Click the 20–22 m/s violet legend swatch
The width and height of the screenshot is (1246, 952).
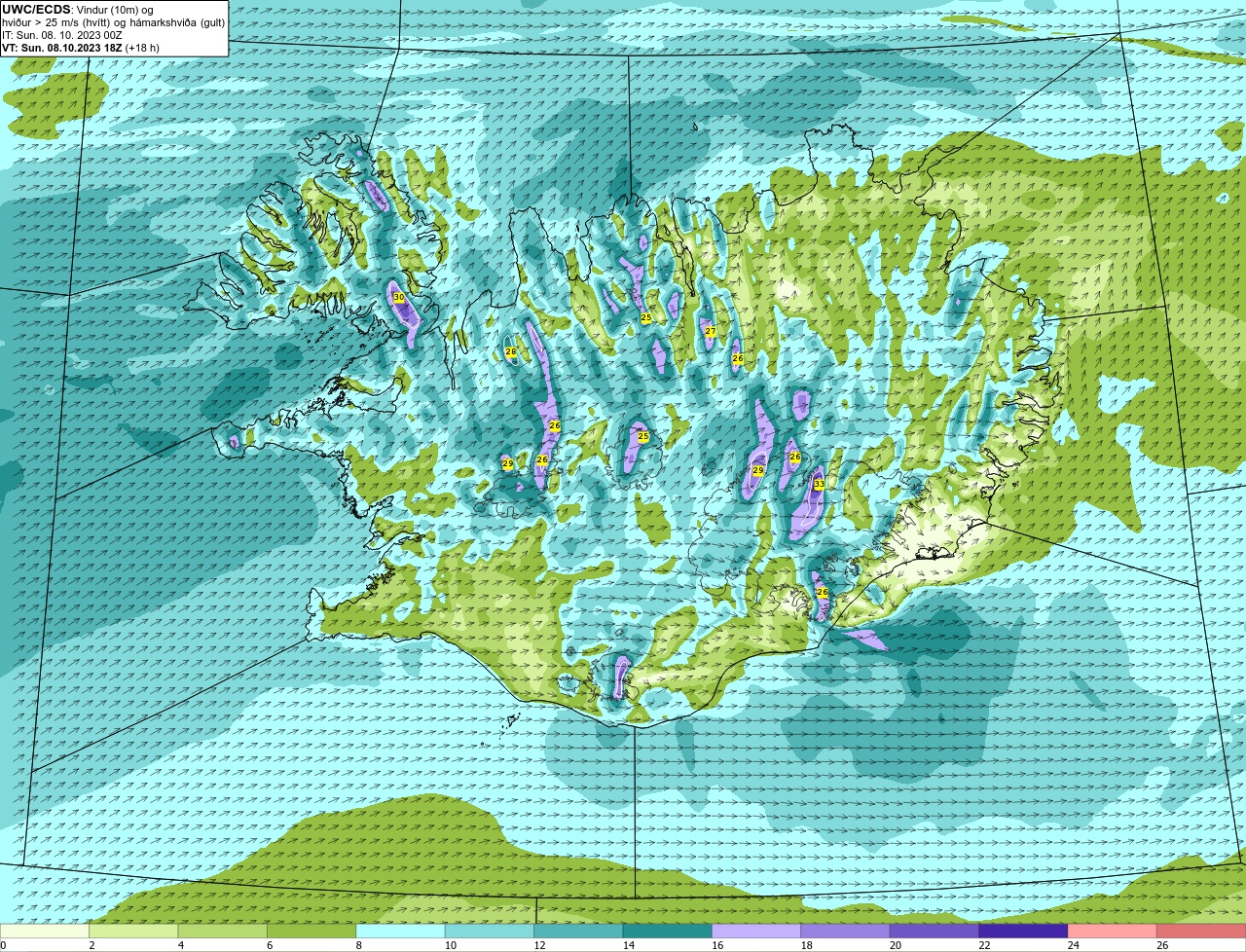tap(934, 931)
